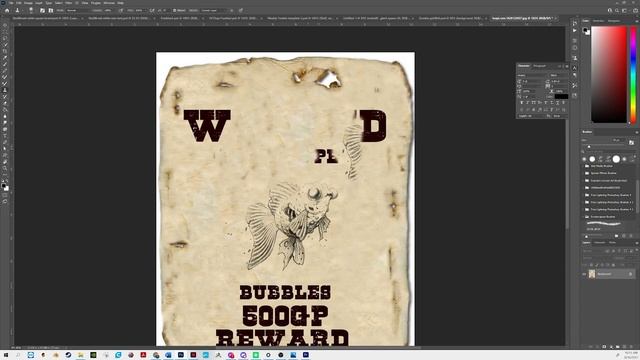Toggle pressure for size at the options bar end
640x360 pixels.
241,10
